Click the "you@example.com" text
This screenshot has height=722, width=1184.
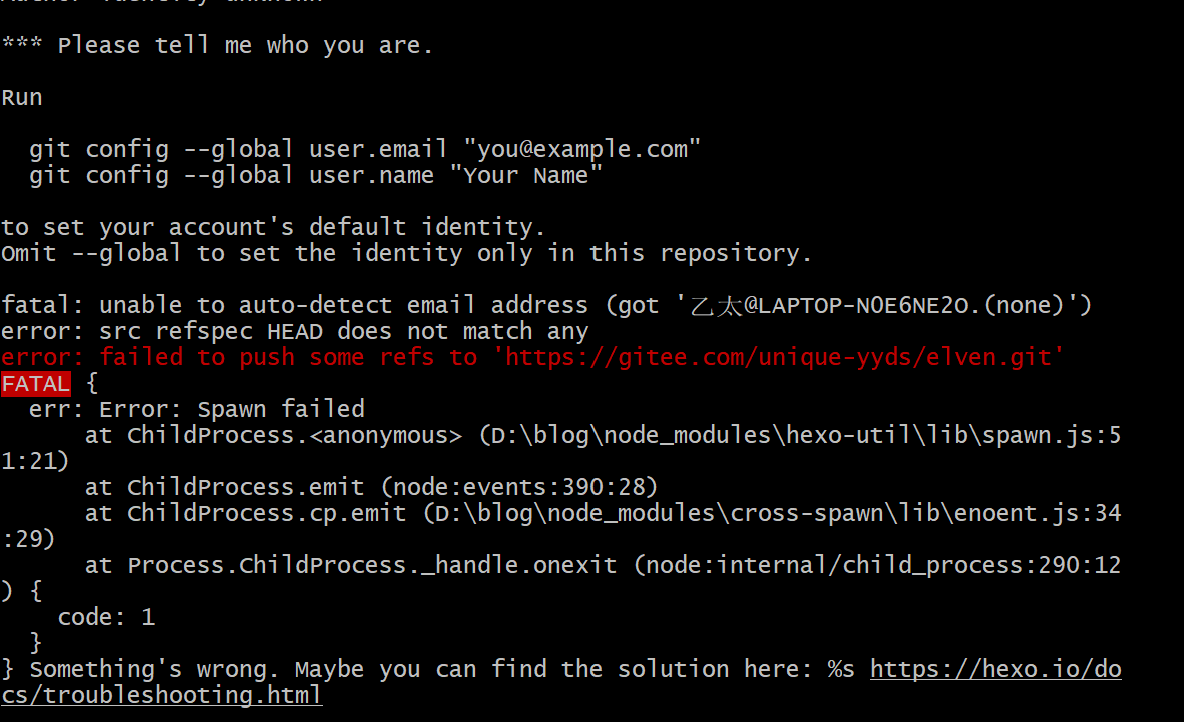click(x=582, y=150)
